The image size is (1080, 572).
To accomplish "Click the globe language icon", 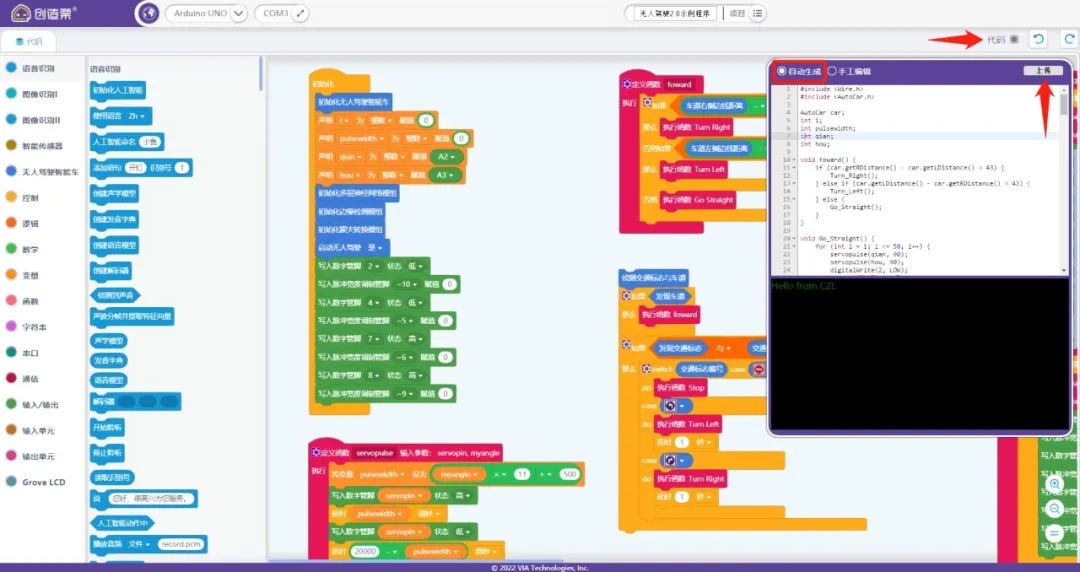I will pyautogui.click(x=147, y=14).
